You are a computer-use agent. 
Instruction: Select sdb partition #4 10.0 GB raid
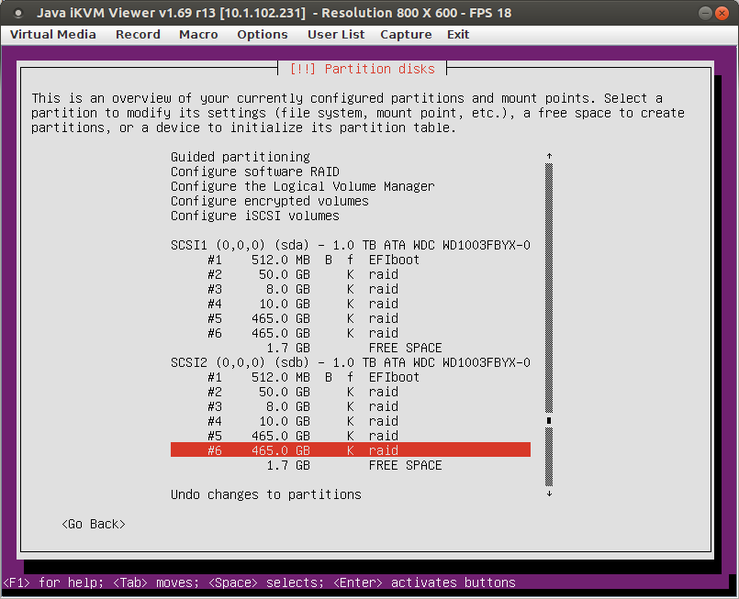[351, 421]
